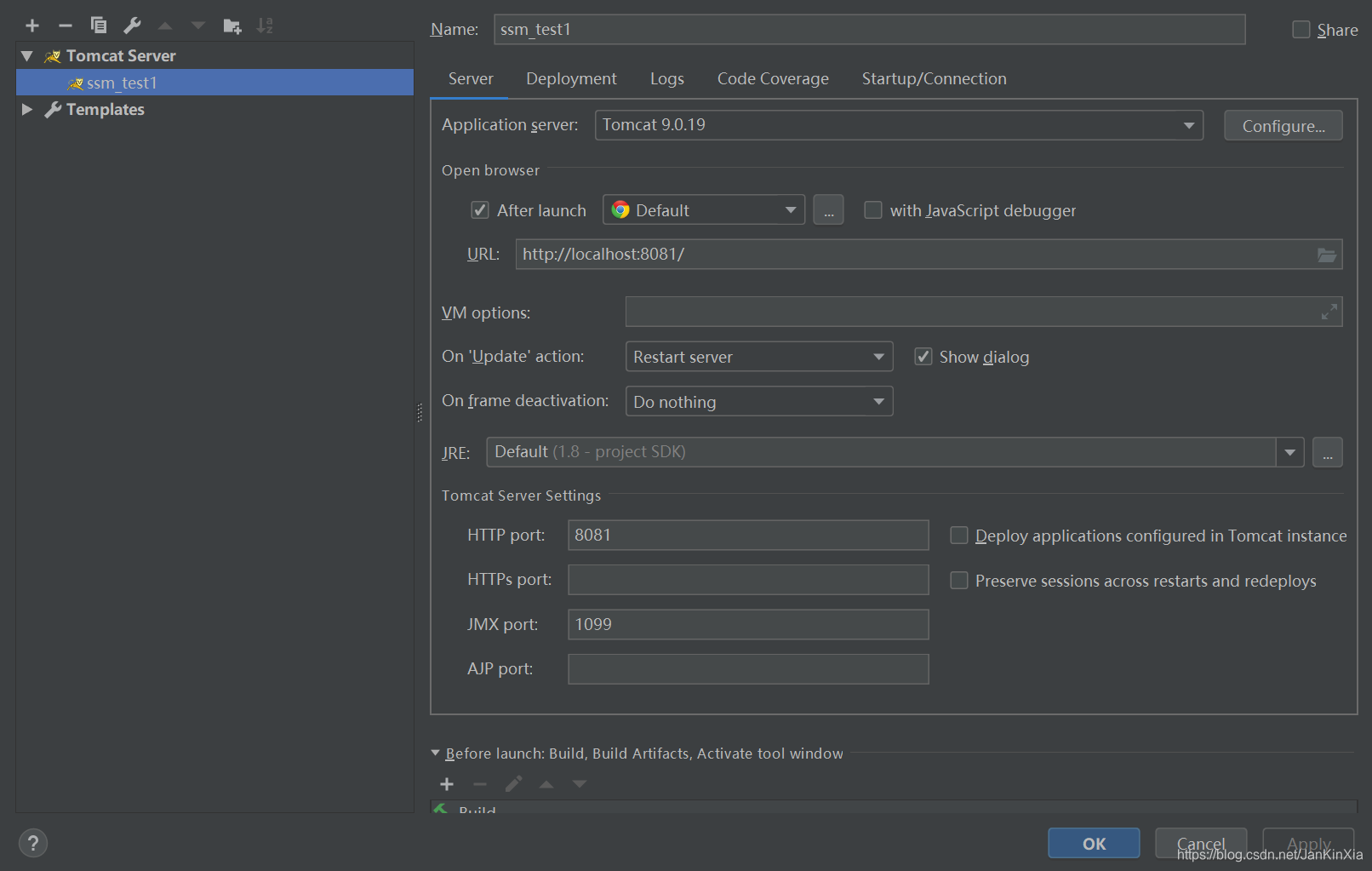The width and height of the screenshot is (1372, 871).
Task: Toggle the Share checkbox
Action: click(1301, 30)
